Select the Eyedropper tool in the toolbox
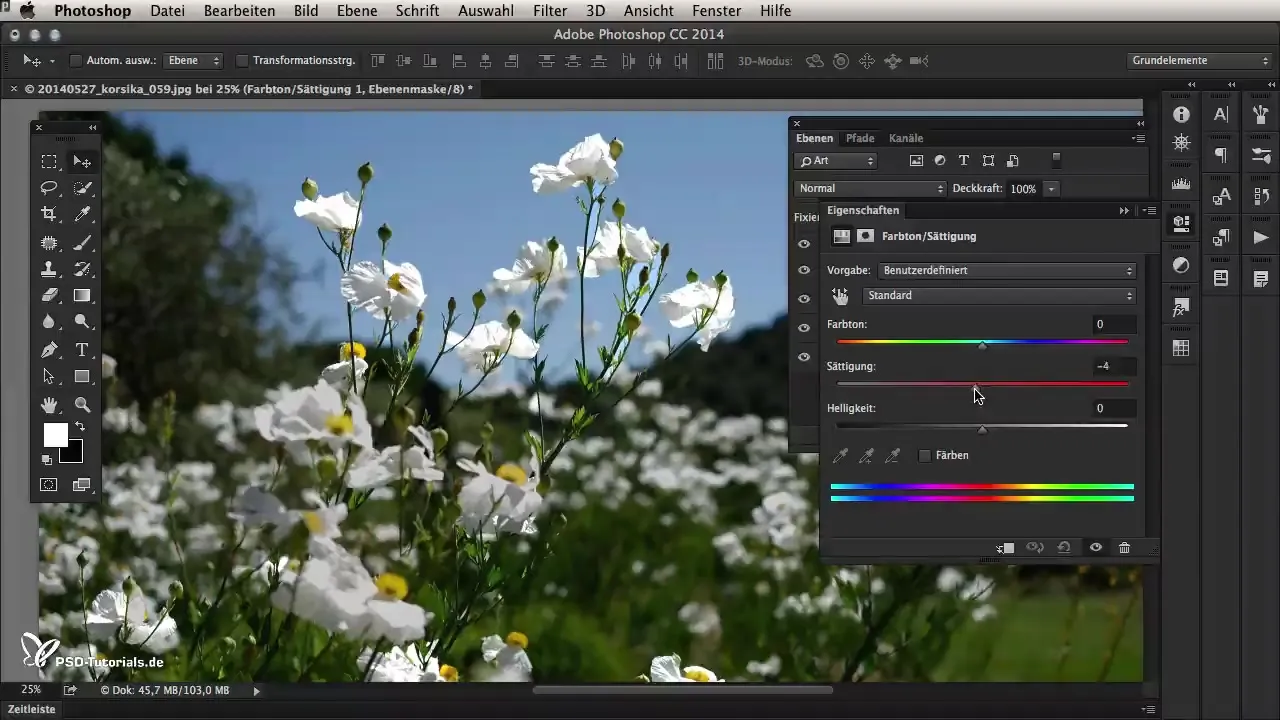The image size is (1280, 720). (x=82, y=215)
